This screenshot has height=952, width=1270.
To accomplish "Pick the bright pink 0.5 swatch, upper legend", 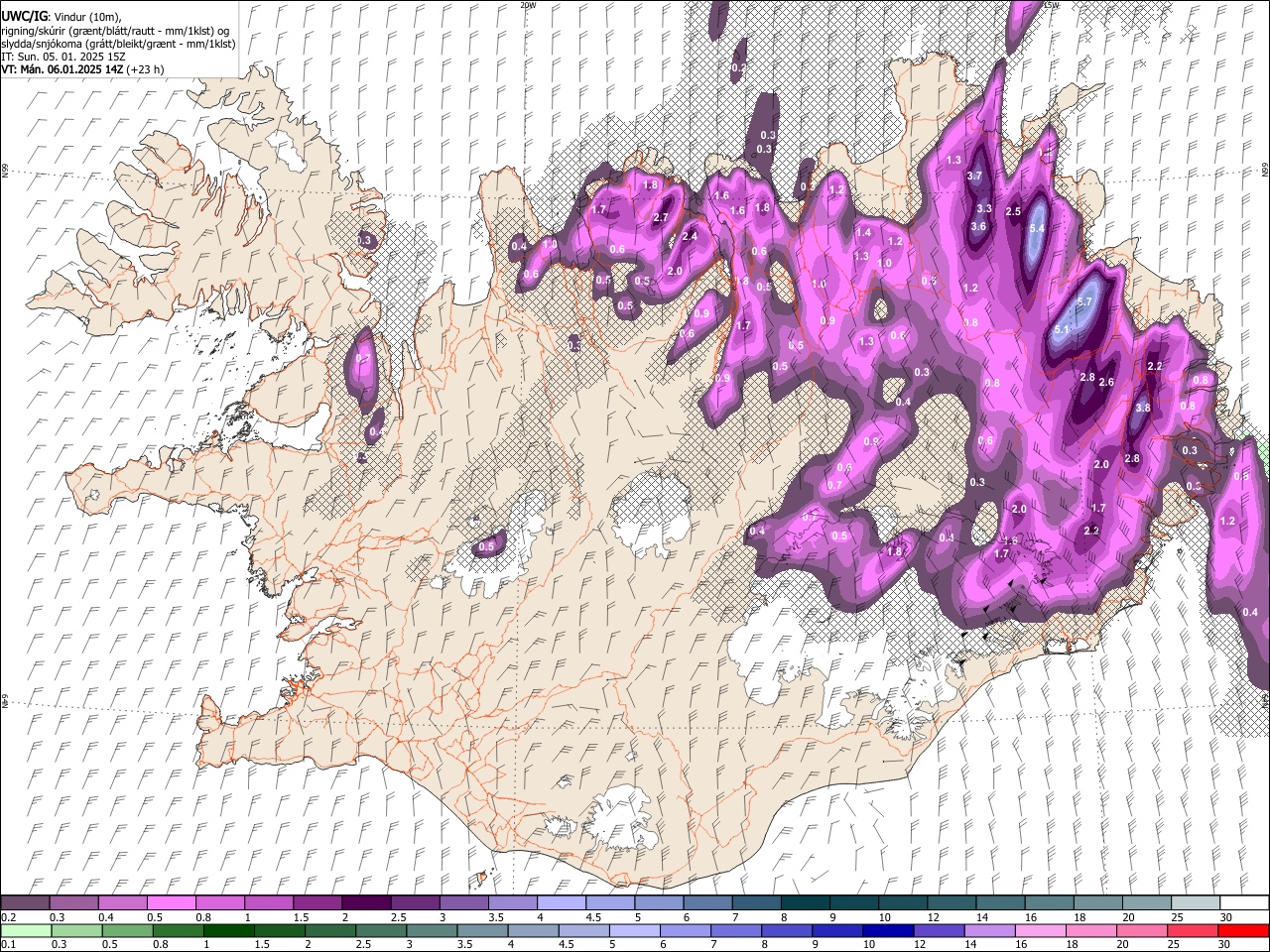I will (171, 903).
